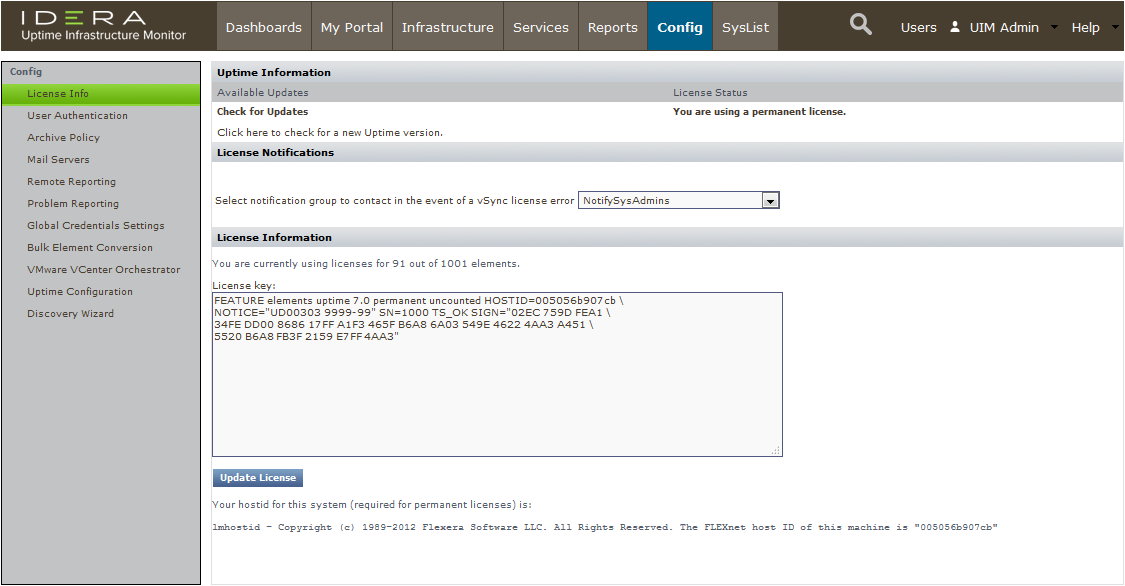Click the 'You are using a permanent license.' text
Image resolution: width=1125 pixels, height=586 pixels.
(x=759, y=112)
